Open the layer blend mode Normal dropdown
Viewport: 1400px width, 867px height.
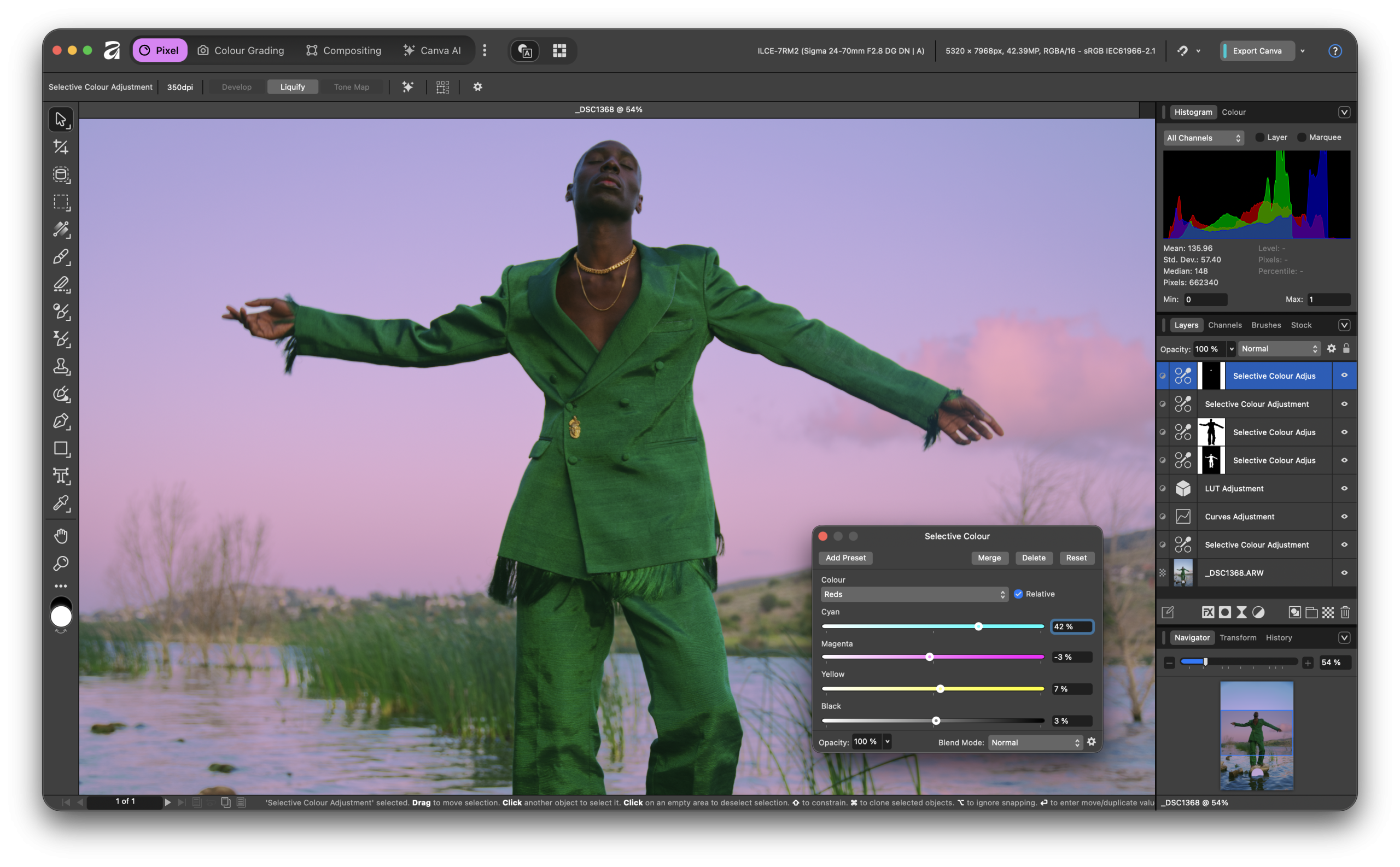pyautogui.click(x=1279, y=349)
